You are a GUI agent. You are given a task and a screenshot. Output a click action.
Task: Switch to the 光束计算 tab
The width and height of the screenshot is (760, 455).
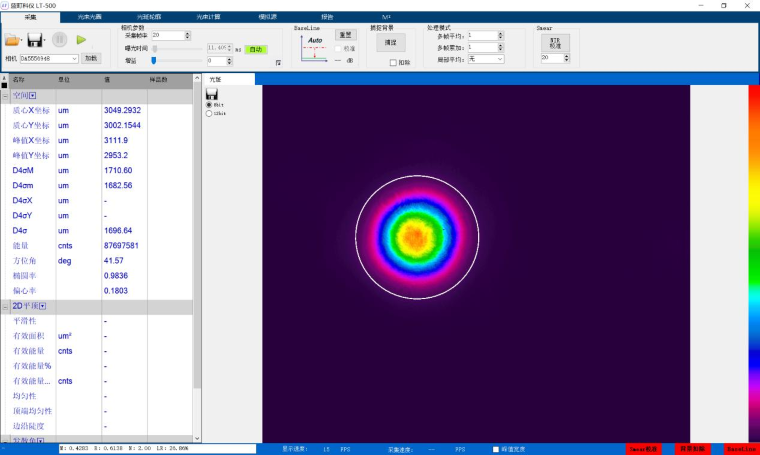(x=209, y=18)
